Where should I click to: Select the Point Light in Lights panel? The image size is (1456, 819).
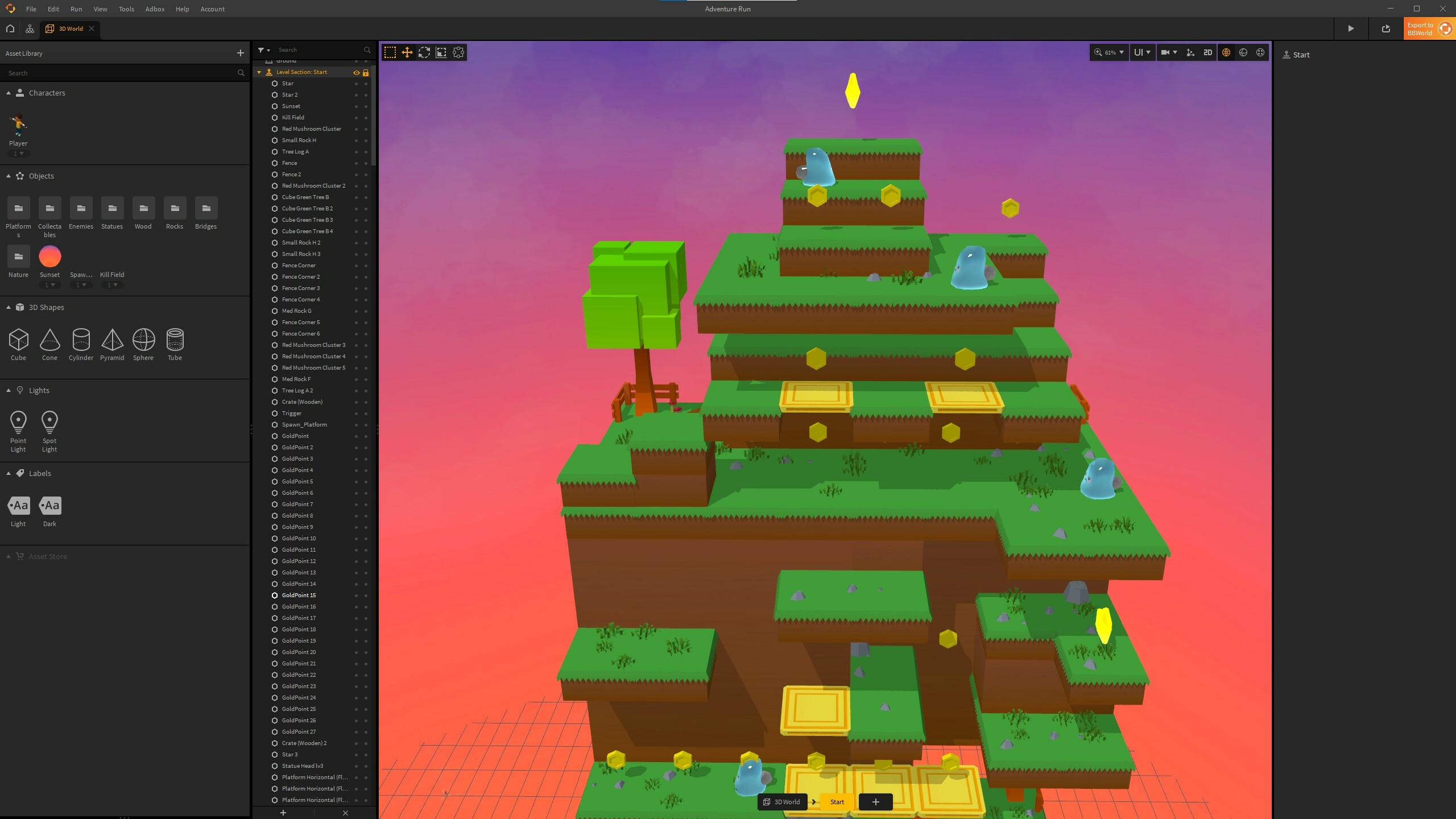click(x=18, y=422)
